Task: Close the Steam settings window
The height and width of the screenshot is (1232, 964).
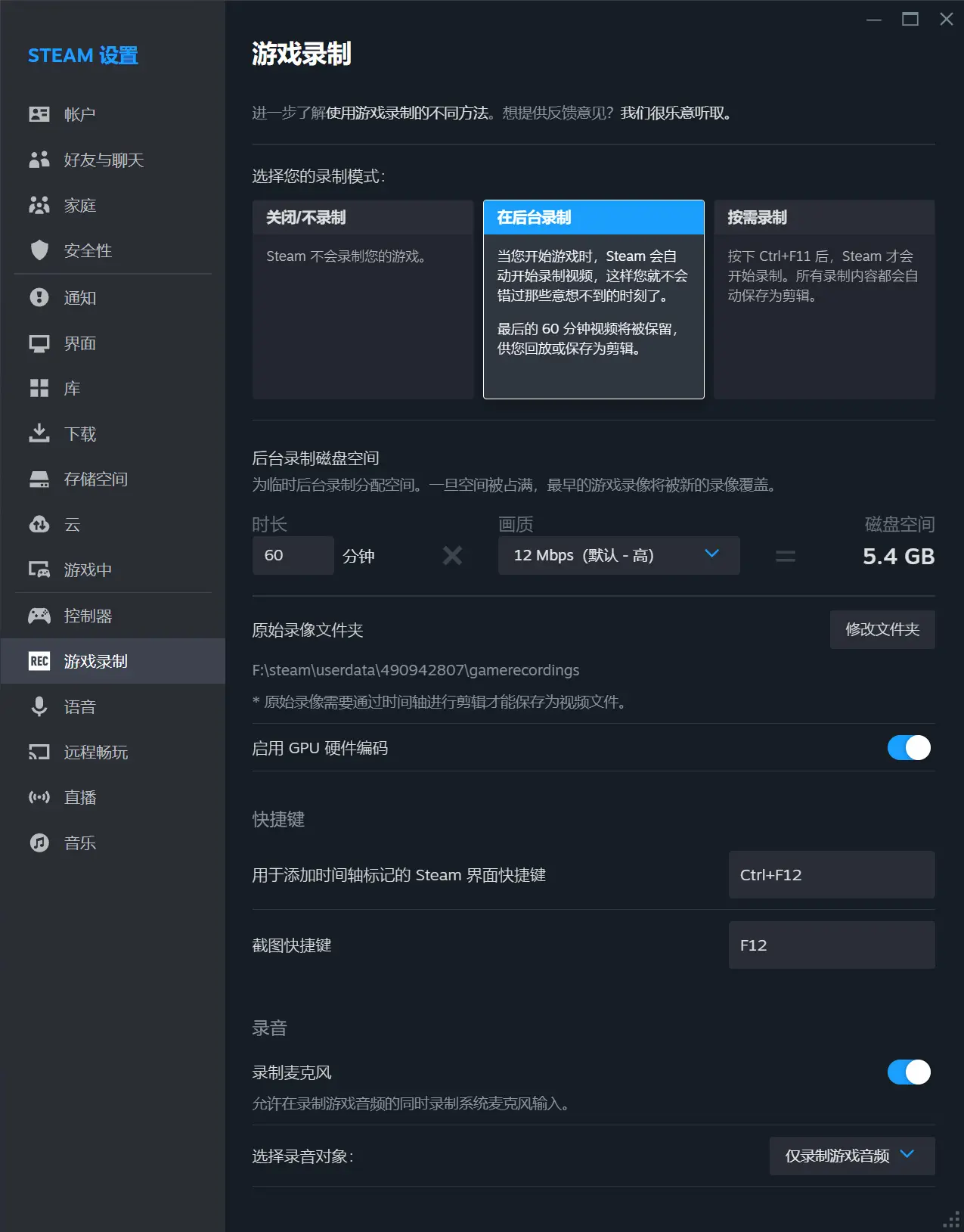Action: 947,19
